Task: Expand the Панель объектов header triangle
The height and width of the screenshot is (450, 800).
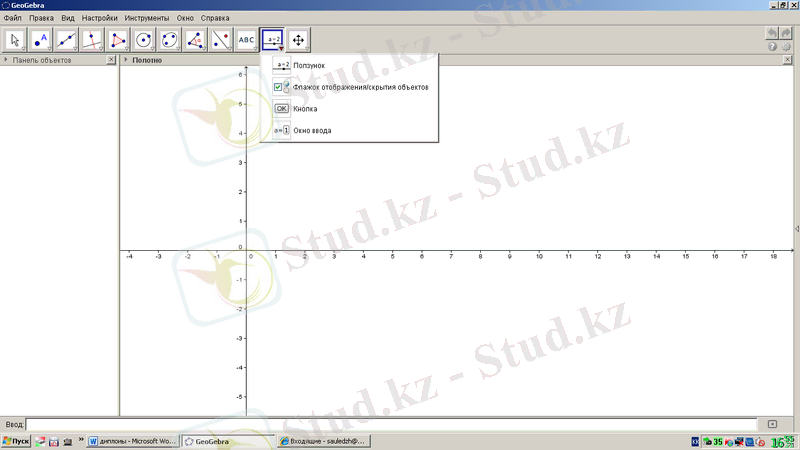Action: point(6,60)
